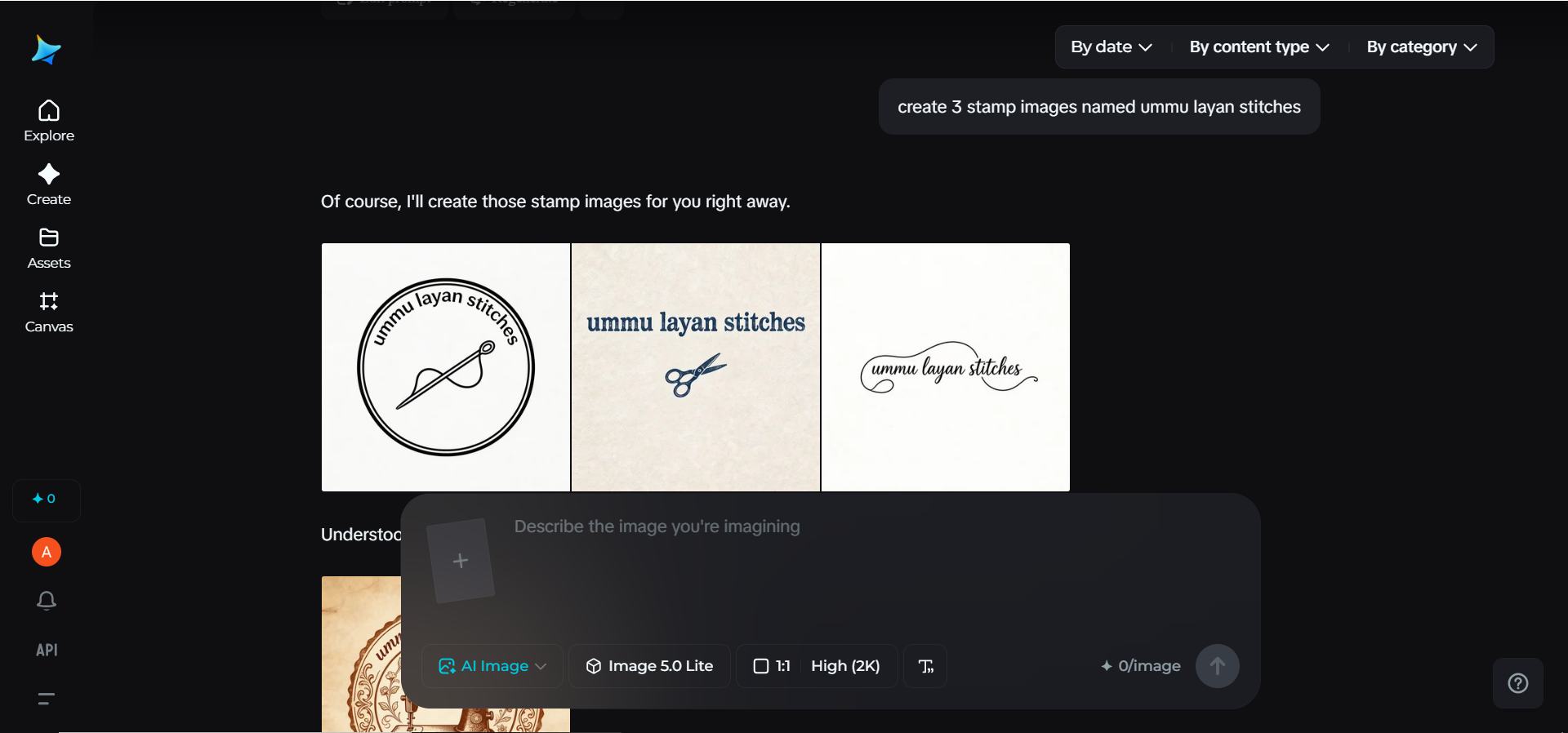The height and width of the screenshot is (733, 1568).
Task: Open the scissors stamp image
Action: (x=696, y=367)
